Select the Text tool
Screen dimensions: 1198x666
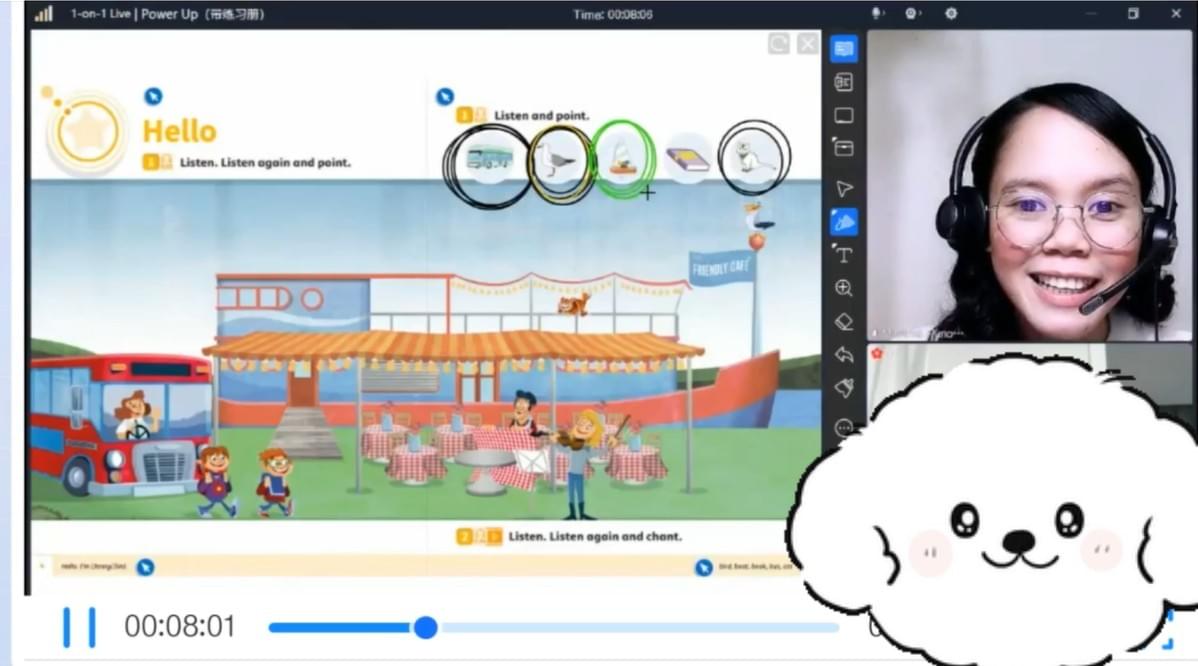tap(843, 254)
